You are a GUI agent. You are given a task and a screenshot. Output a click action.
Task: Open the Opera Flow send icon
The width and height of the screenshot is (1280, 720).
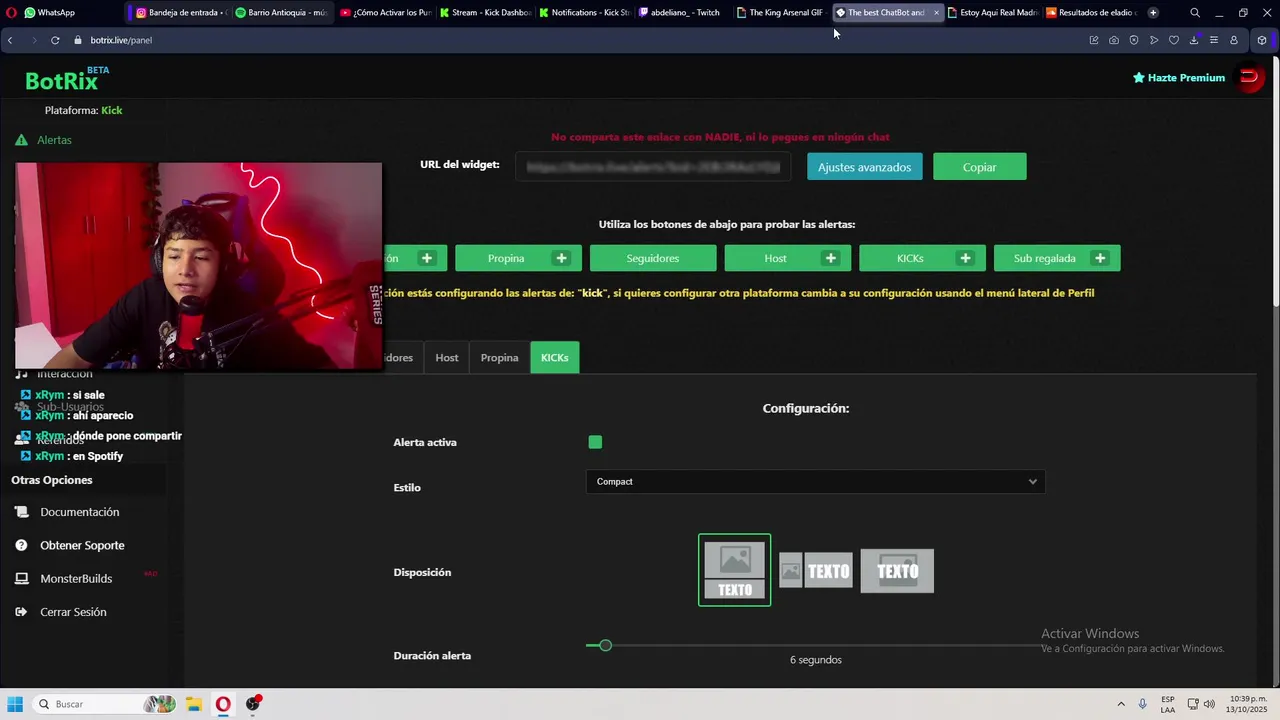tap(1154, 40)
